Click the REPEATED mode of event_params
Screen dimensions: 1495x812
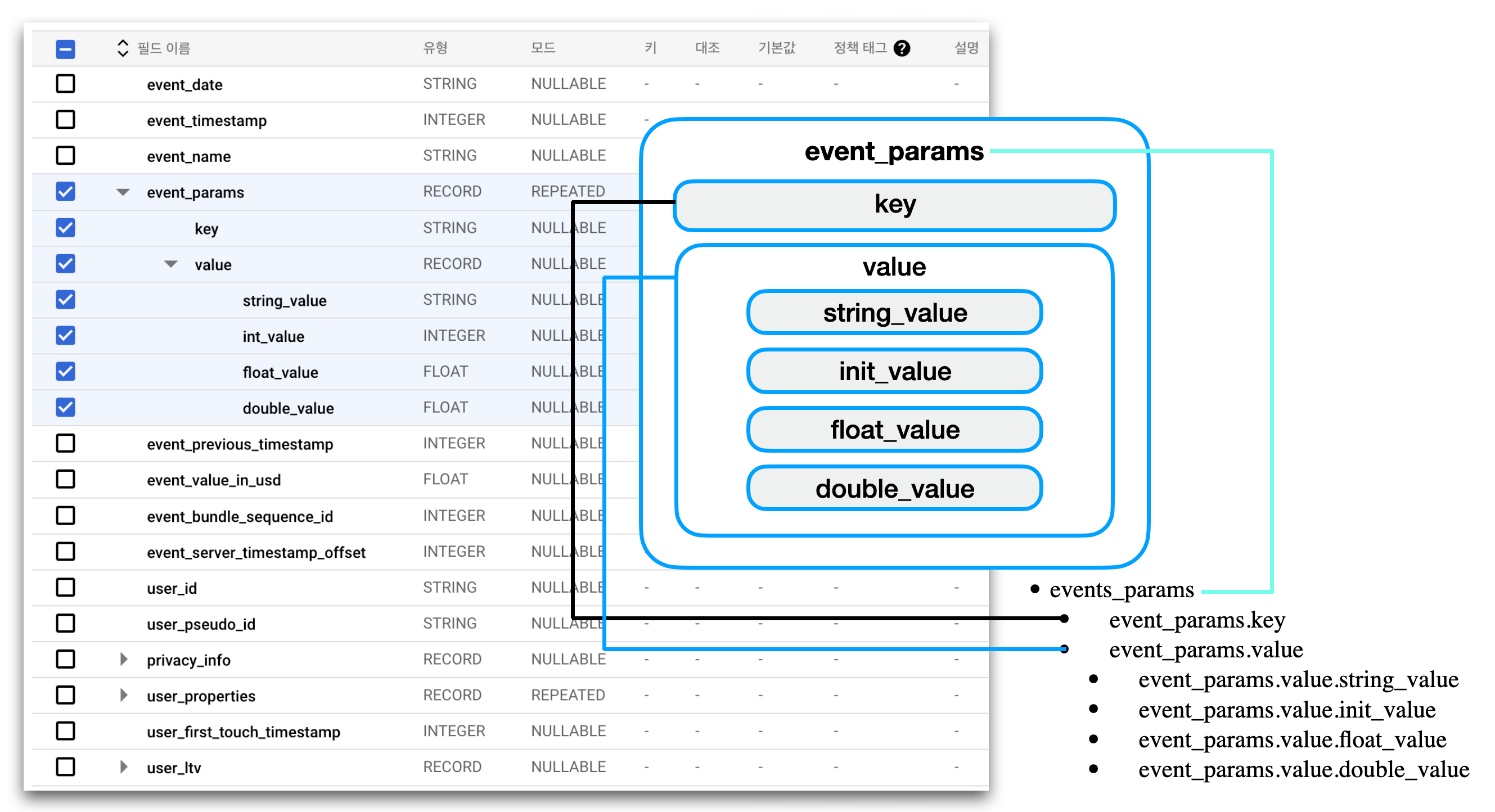coord(568,192)
